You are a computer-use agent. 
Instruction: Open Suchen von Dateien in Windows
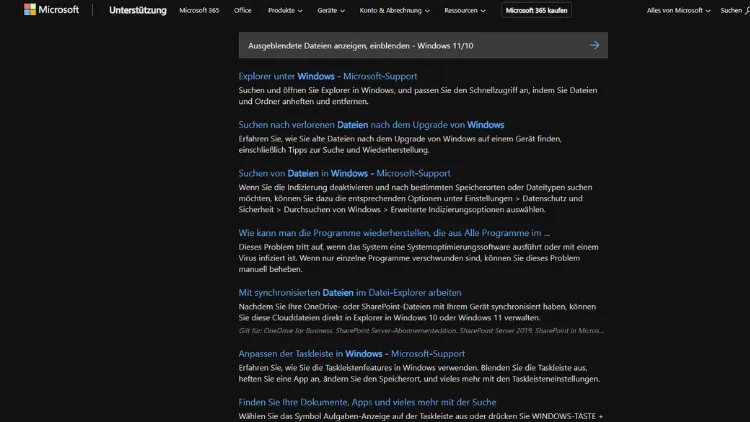point(344,173)
